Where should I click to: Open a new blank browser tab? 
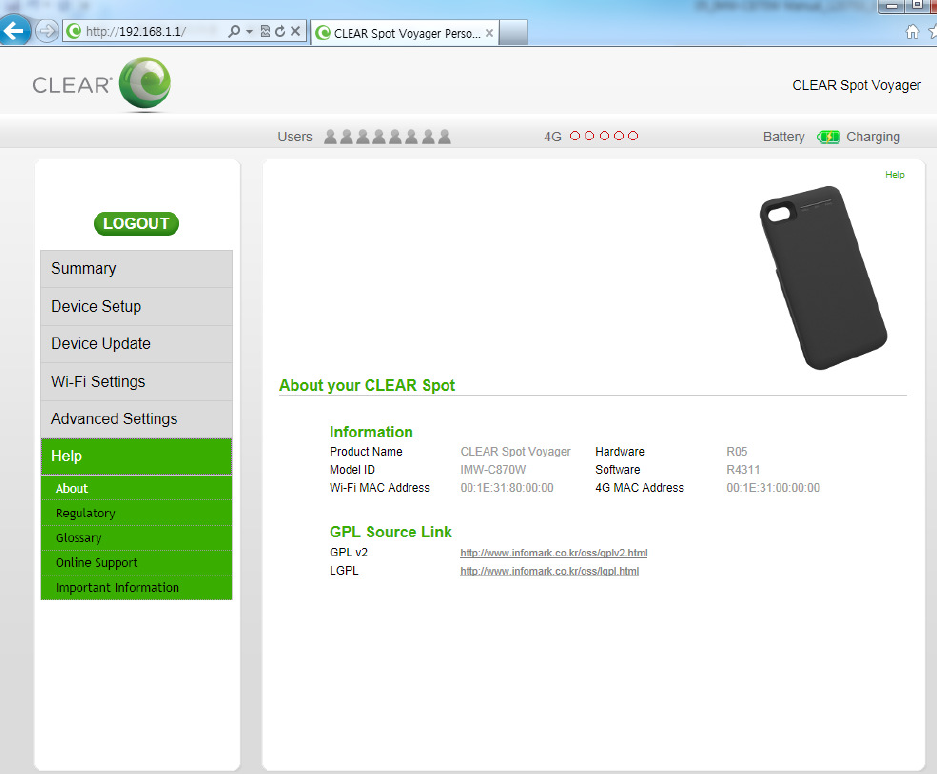click(x=513, y=33)
